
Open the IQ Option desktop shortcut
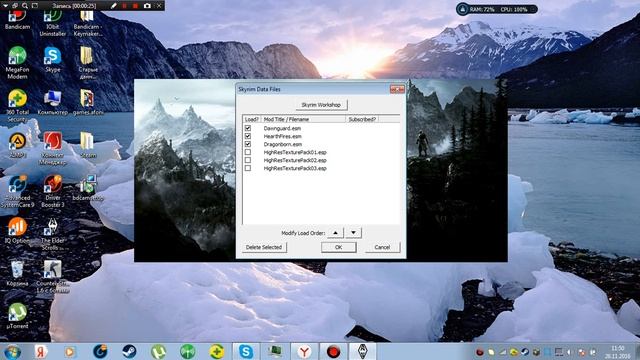pyautogui.click(x=17, y=231)
